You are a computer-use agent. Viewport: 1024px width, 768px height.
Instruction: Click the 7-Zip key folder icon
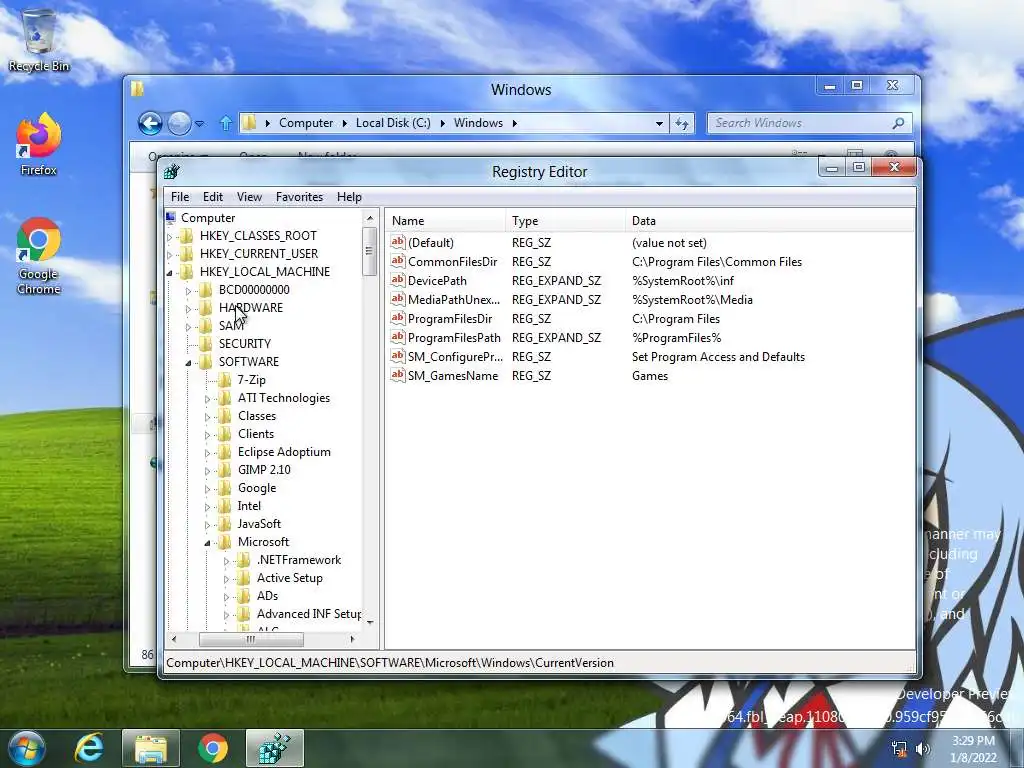tap(225, 379)
